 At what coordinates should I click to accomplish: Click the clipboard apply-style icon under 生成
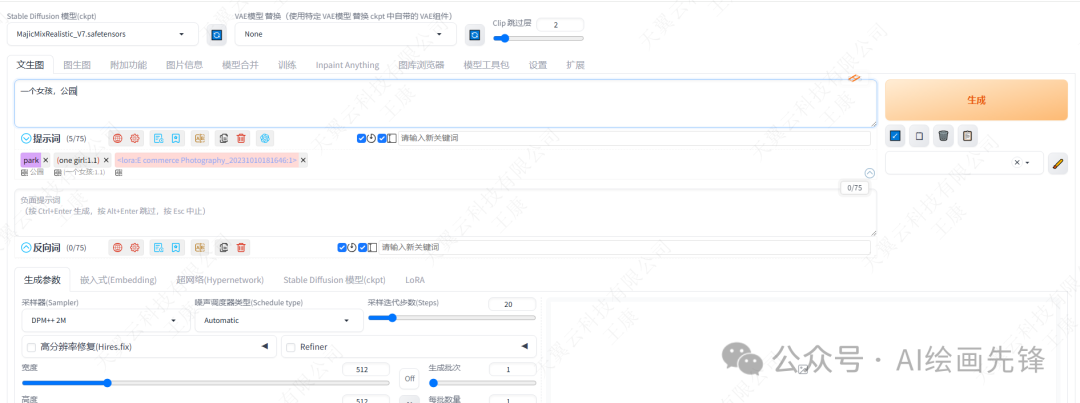click(968, 136)
